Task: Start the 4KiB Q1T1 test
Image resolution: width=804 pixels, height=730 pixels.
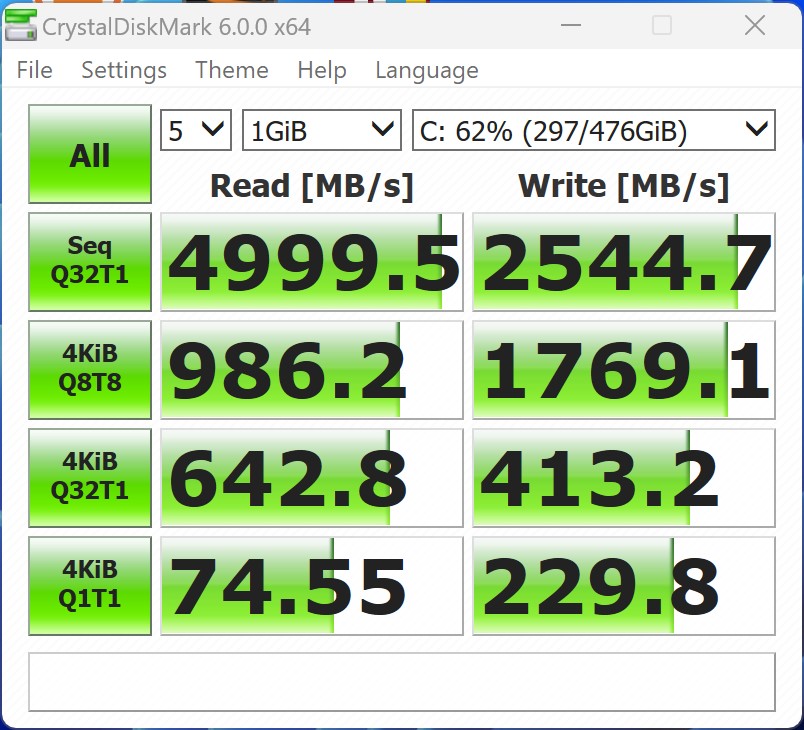Action: (90, 586)
